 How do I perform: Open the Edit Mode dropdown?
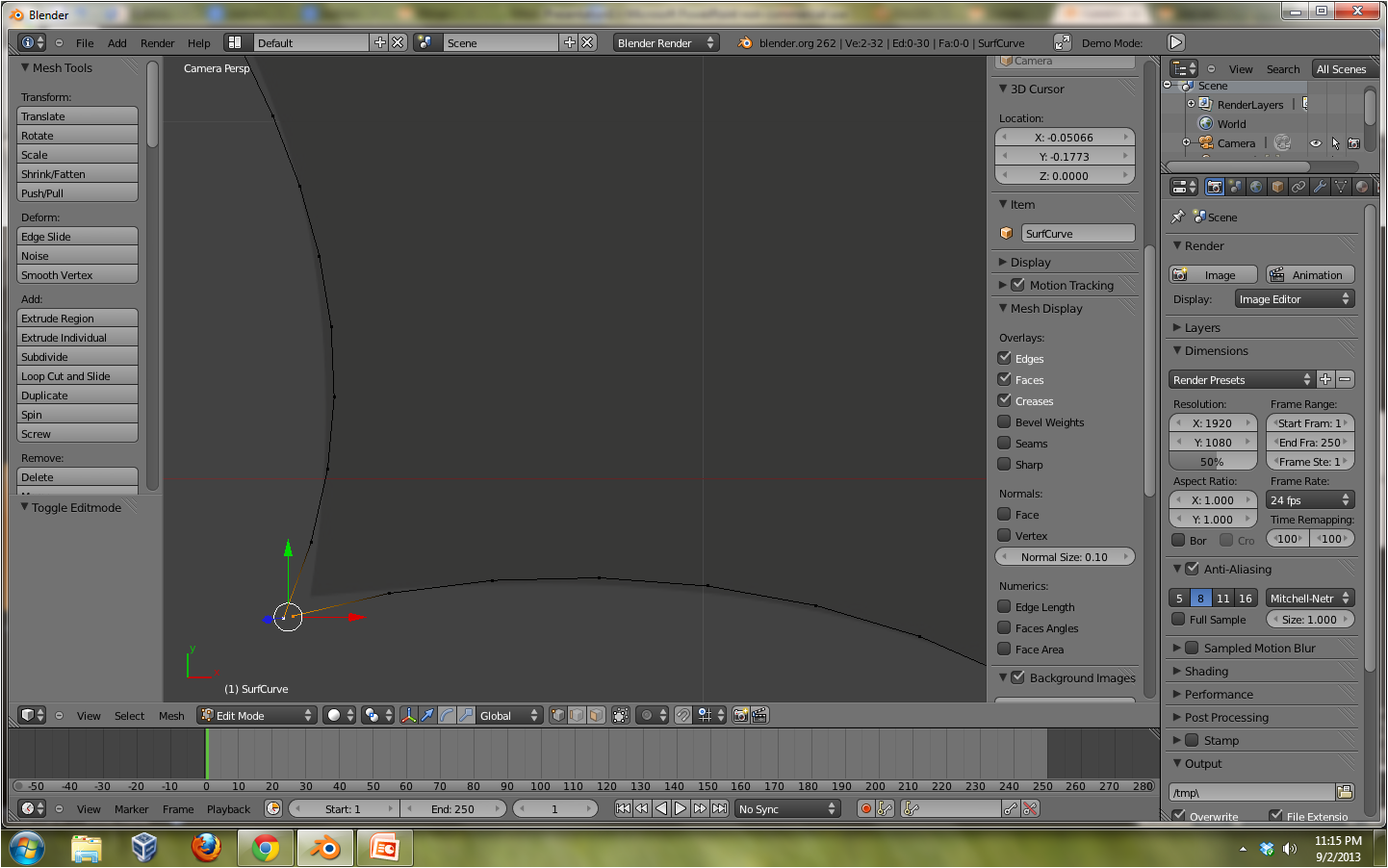click(x=257, y=715)
